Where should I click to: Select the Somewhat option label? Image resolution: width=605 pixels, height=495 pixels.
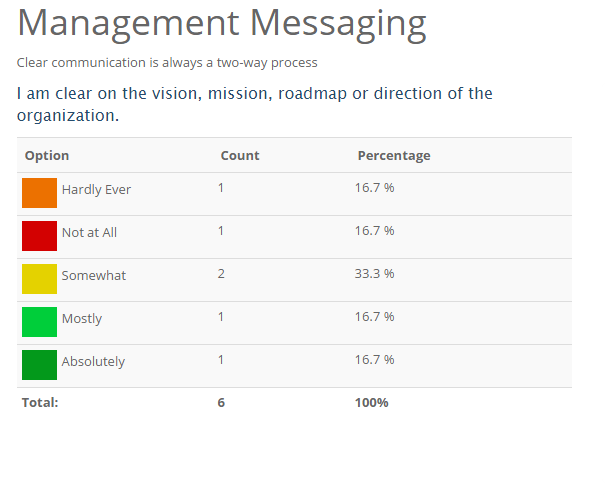click(x=94, y=276)
